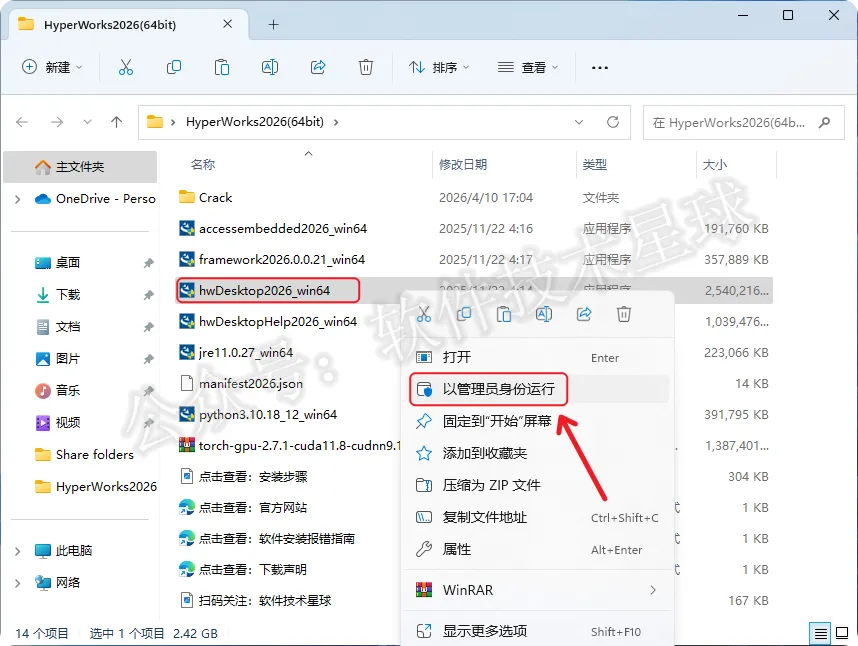Viewport: 858px width, 646px height.
Task: Refresh the current folder view
Action: point(613,122)
